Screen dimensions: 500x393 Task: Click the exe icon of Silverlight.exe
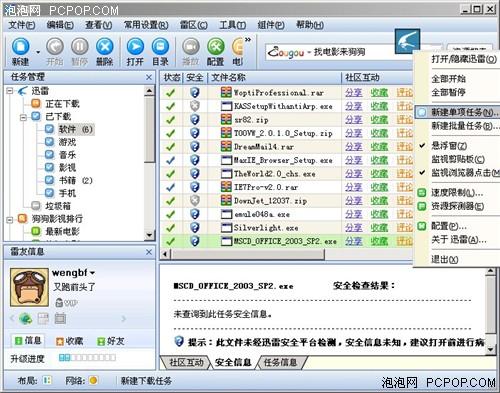pyautogui.click(x=226, y=228)
